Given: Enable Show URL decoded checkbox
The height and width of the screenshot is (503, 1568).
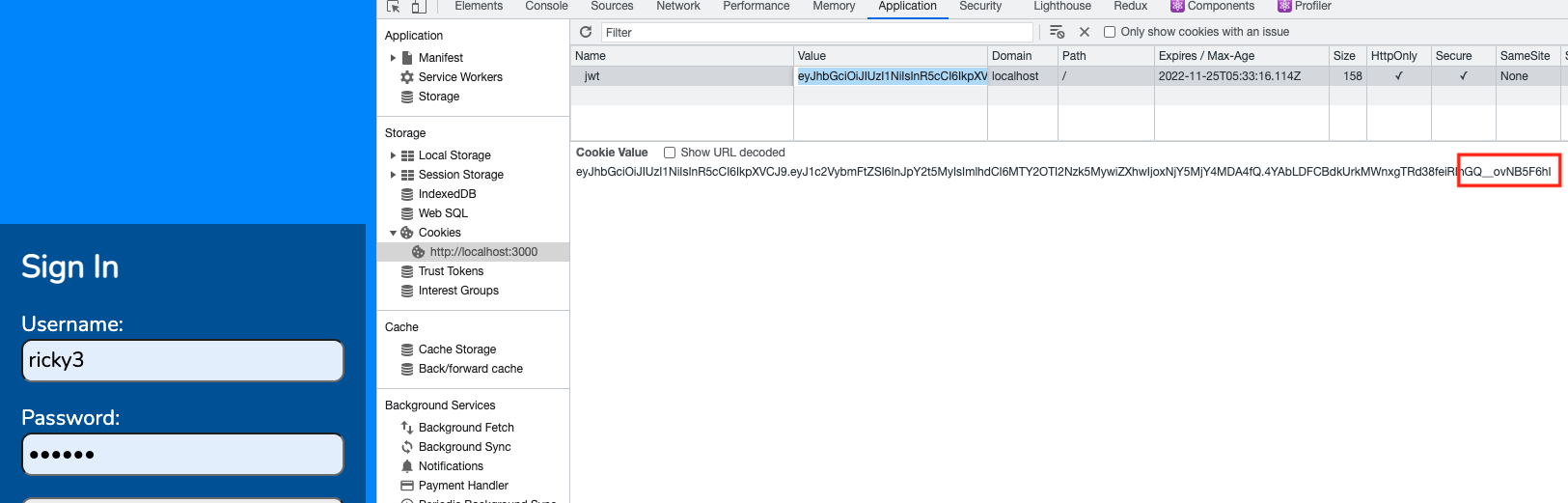Looking at the screenshot, I should tap(670, 153).
